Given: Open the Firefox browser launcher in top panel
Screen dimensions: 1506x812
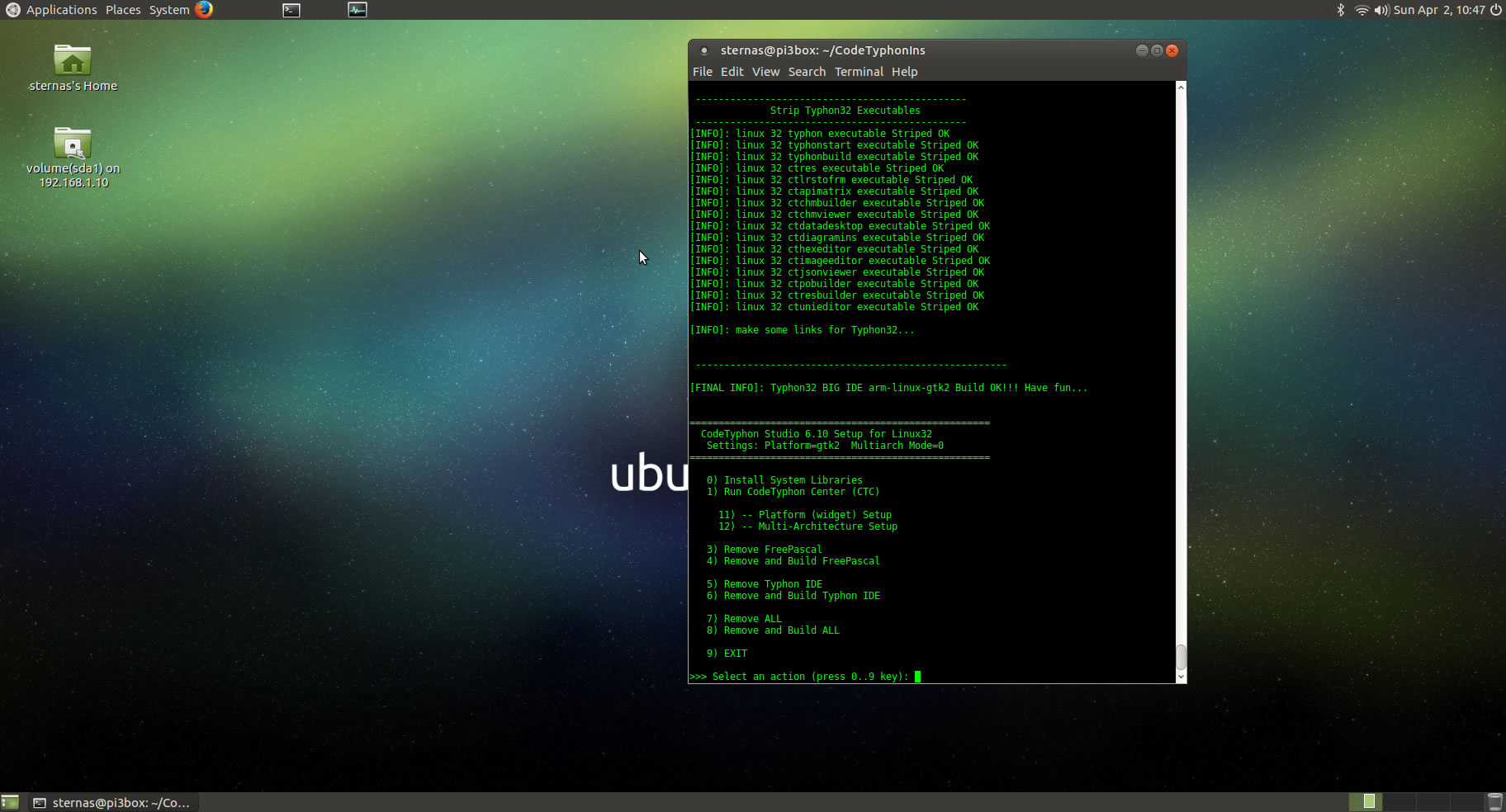Looking at the screenshot, I should click(204, 10).
